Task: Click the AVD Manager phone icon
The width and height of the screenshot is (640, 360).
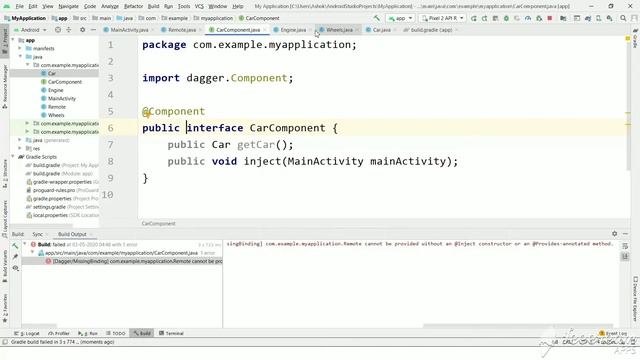Action: (598, 18)
